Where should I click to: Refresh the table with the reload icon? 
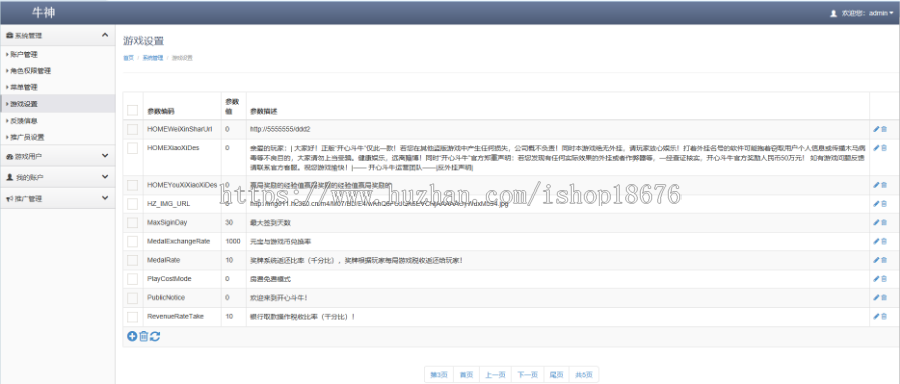coord(155,336)
